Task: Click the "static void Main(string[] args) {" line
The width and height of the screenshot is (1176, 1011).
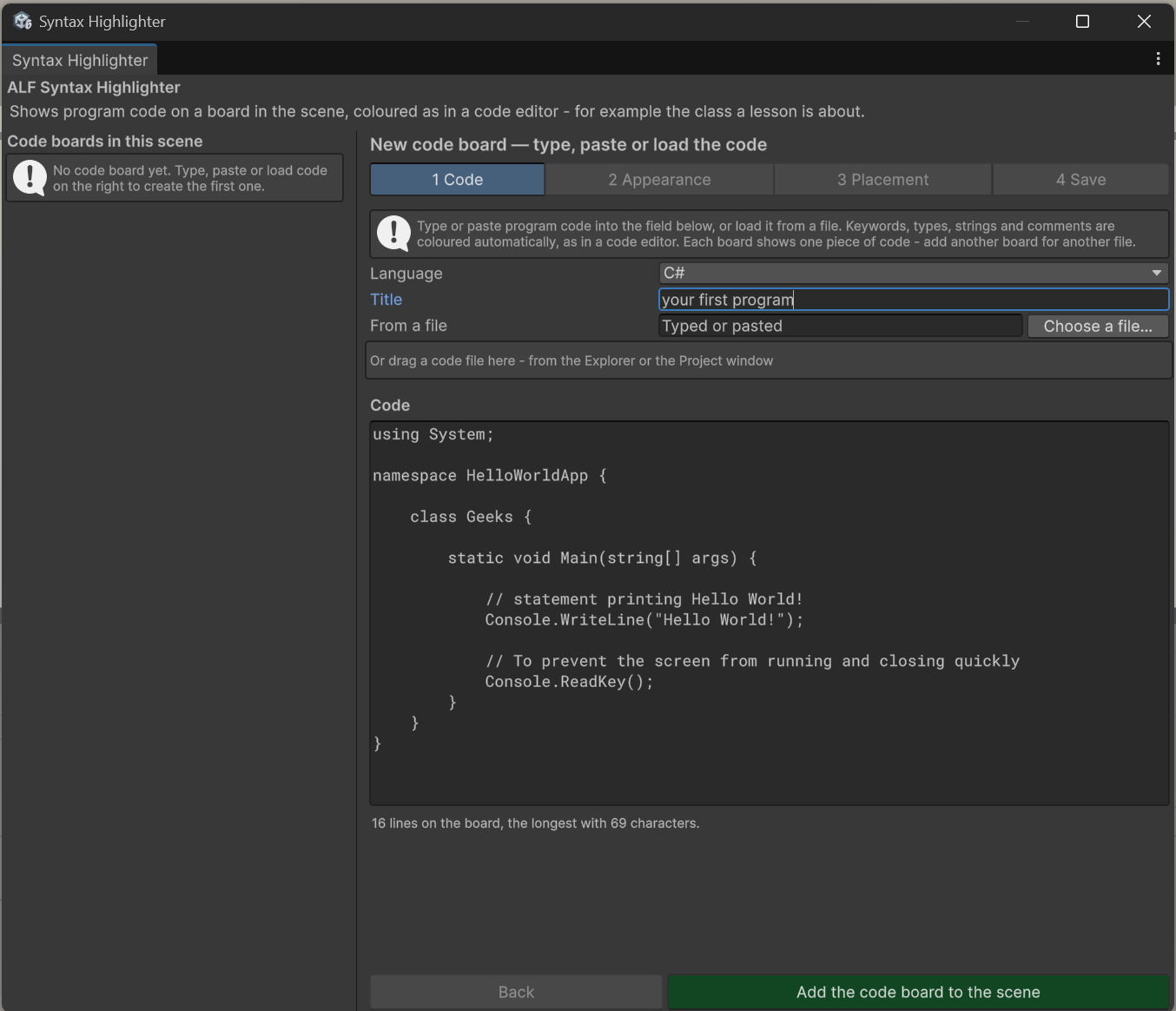Action: point(603,558)
